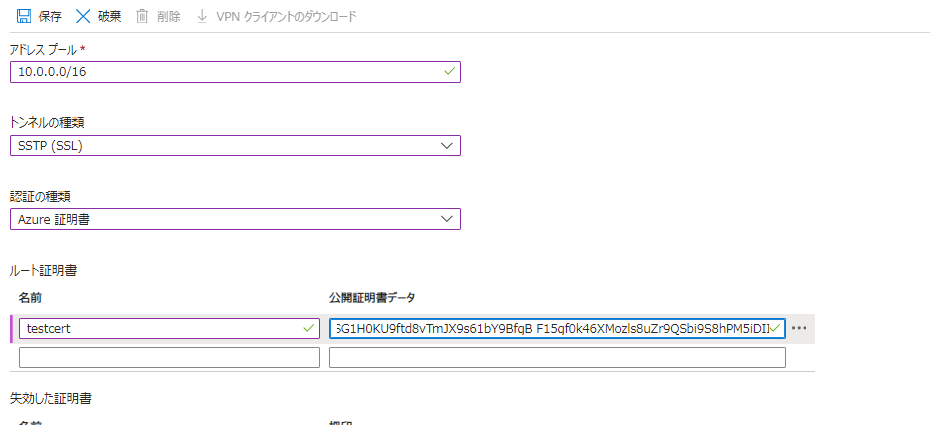
Task: Click the save floppy disk icon
Action: point(23,16)
